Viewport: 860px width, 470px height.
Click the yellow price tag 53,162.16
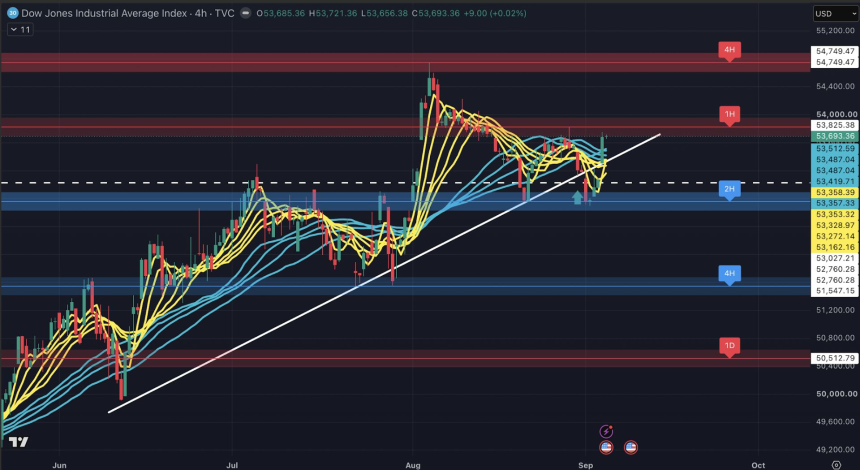[x=835, y=247]
